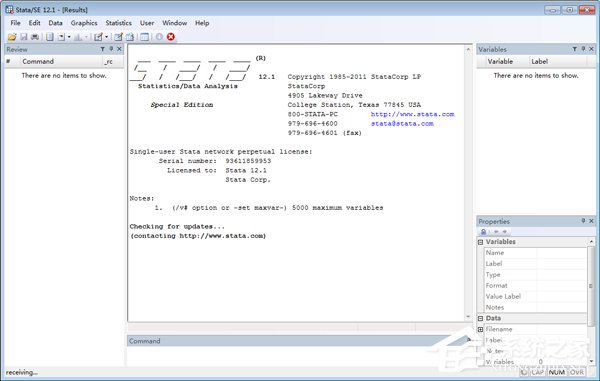
Task: Click the red Break button
Action: (x=171, y=37)
